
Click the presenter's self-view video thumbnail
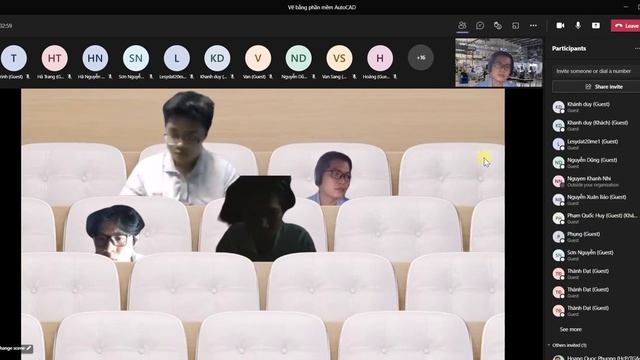tap(499, 62)
